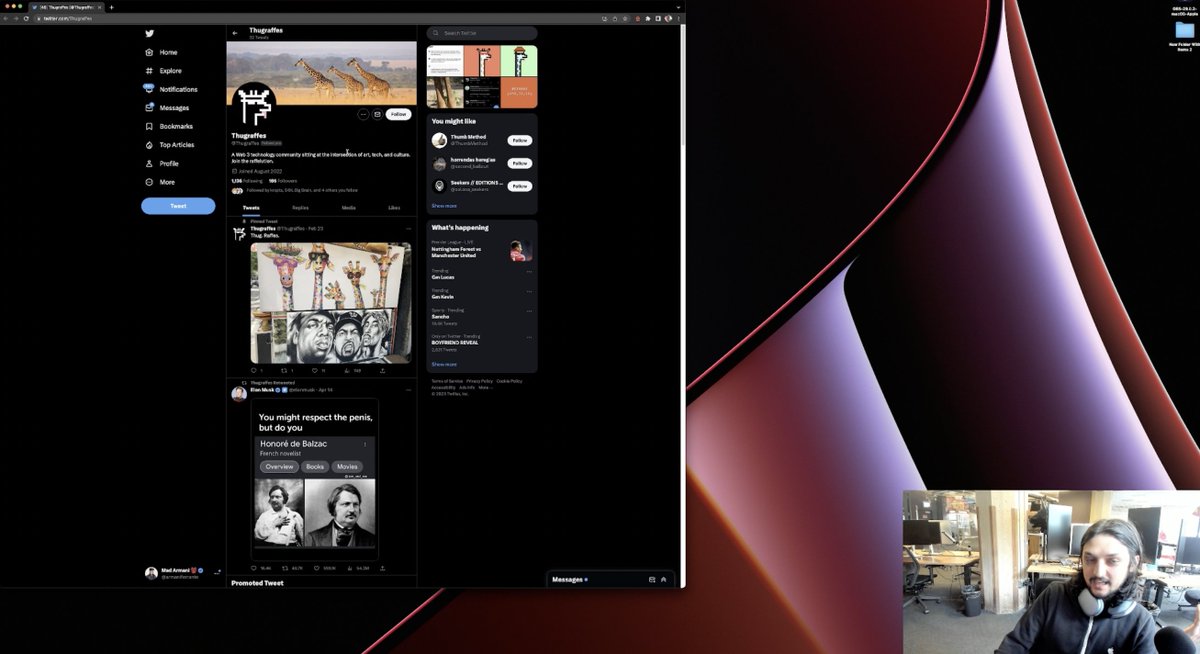This screenshot has height=654, width=1200.
Task: Compose new message in Messages drawer
Action: (652, 579)
